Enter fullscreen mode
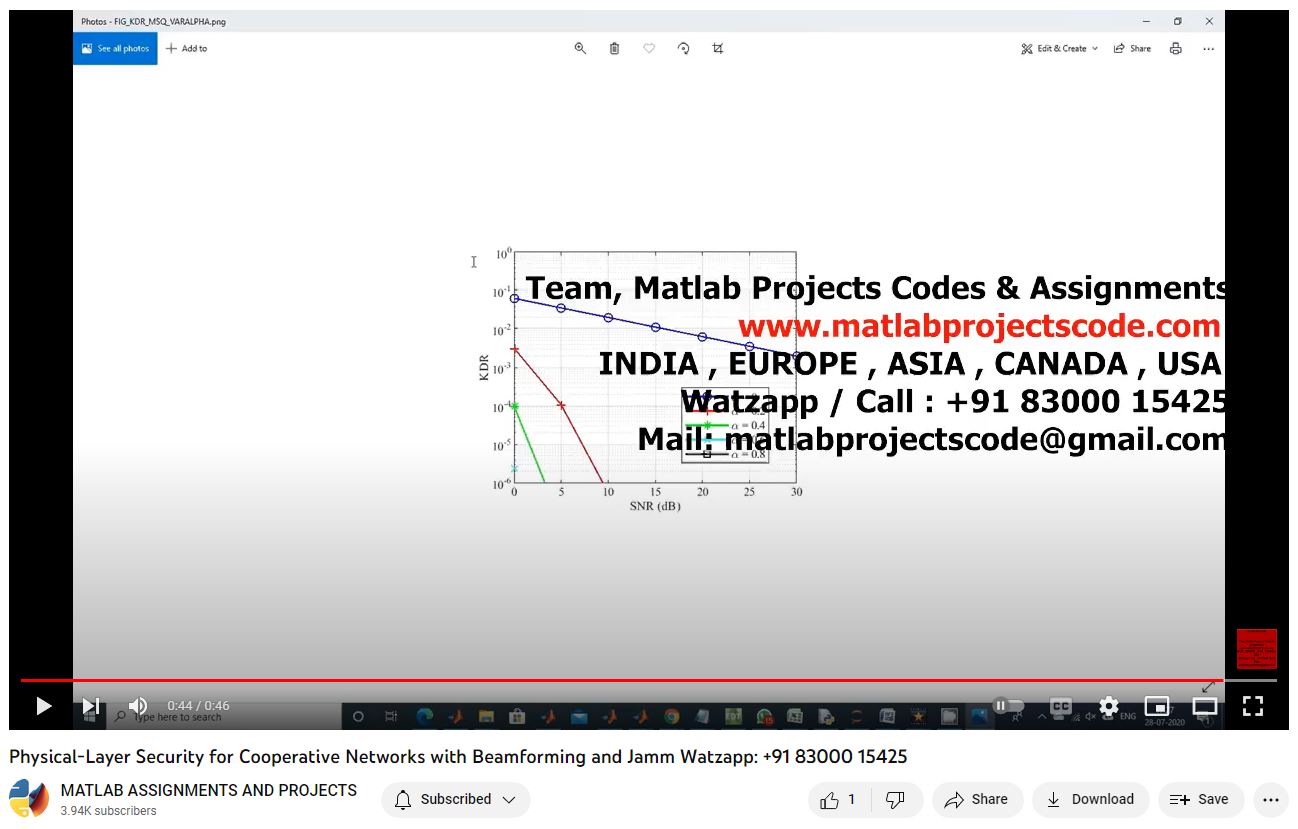 pyautogui.click(x=1253, y=706)
